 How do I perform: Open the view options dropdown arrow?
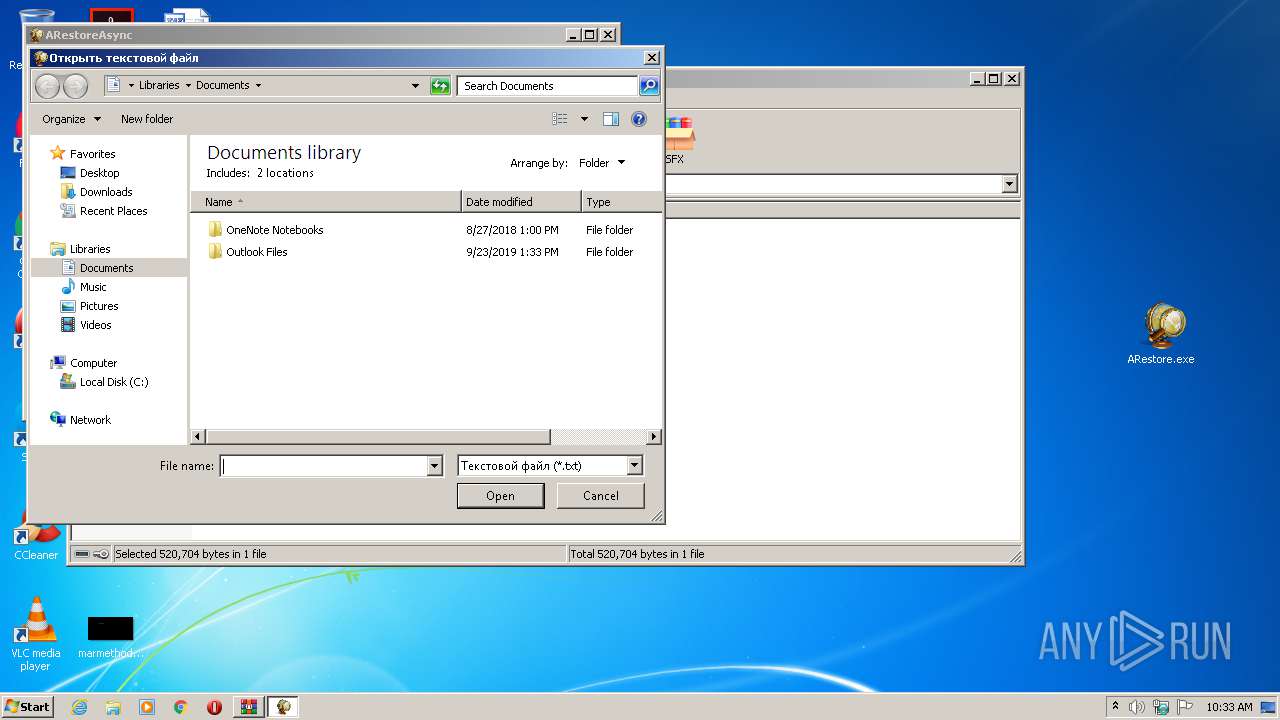pos(585,119)
